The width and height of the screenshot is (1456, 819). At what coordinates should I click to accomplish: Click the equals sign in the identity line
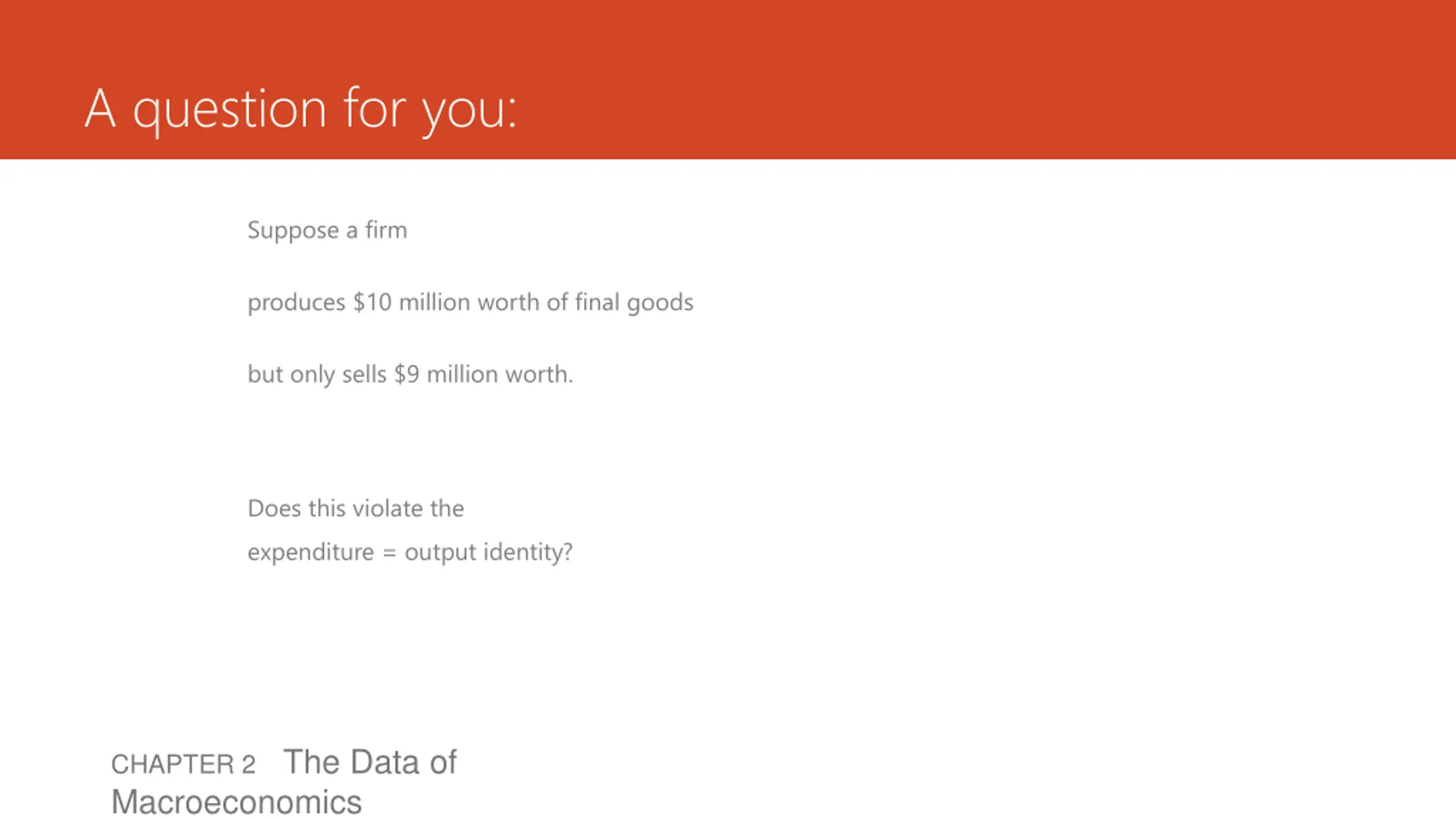tap(389, 553)
